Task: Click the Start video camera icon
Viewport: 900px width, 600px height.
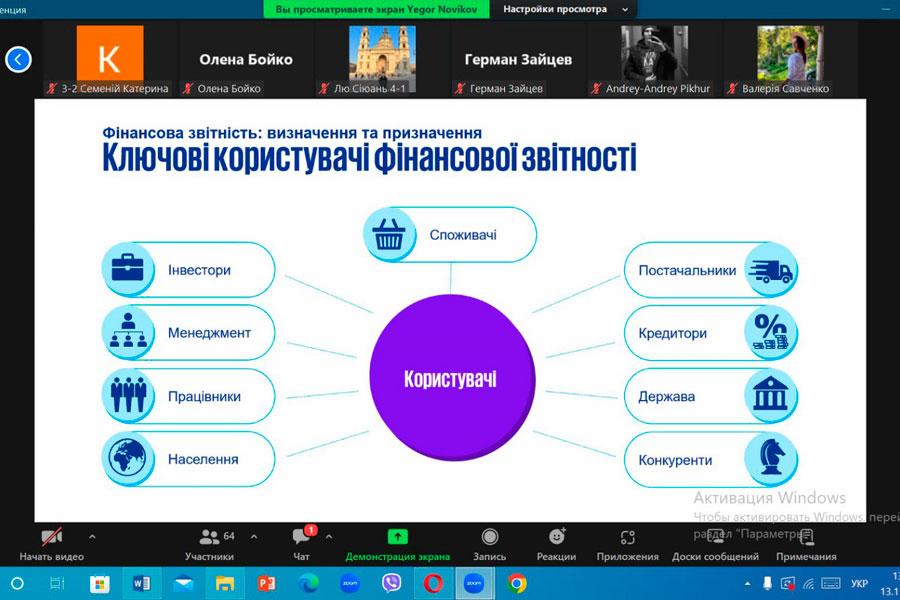Action: pyautogui.click(x=52, y=537)
